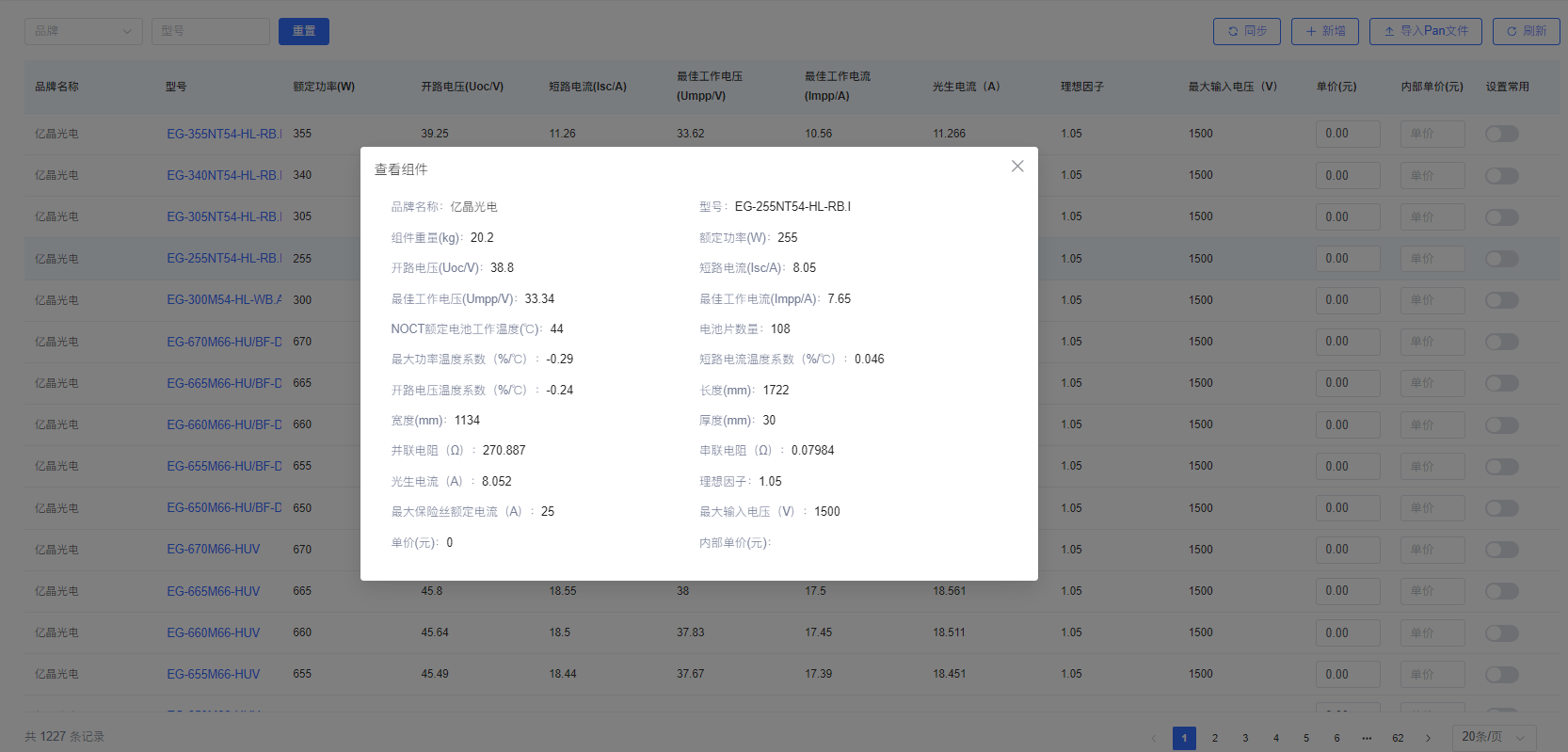Open model link EG-670M66-HUV
The image size is (1568, 752).
click(214, 549)
